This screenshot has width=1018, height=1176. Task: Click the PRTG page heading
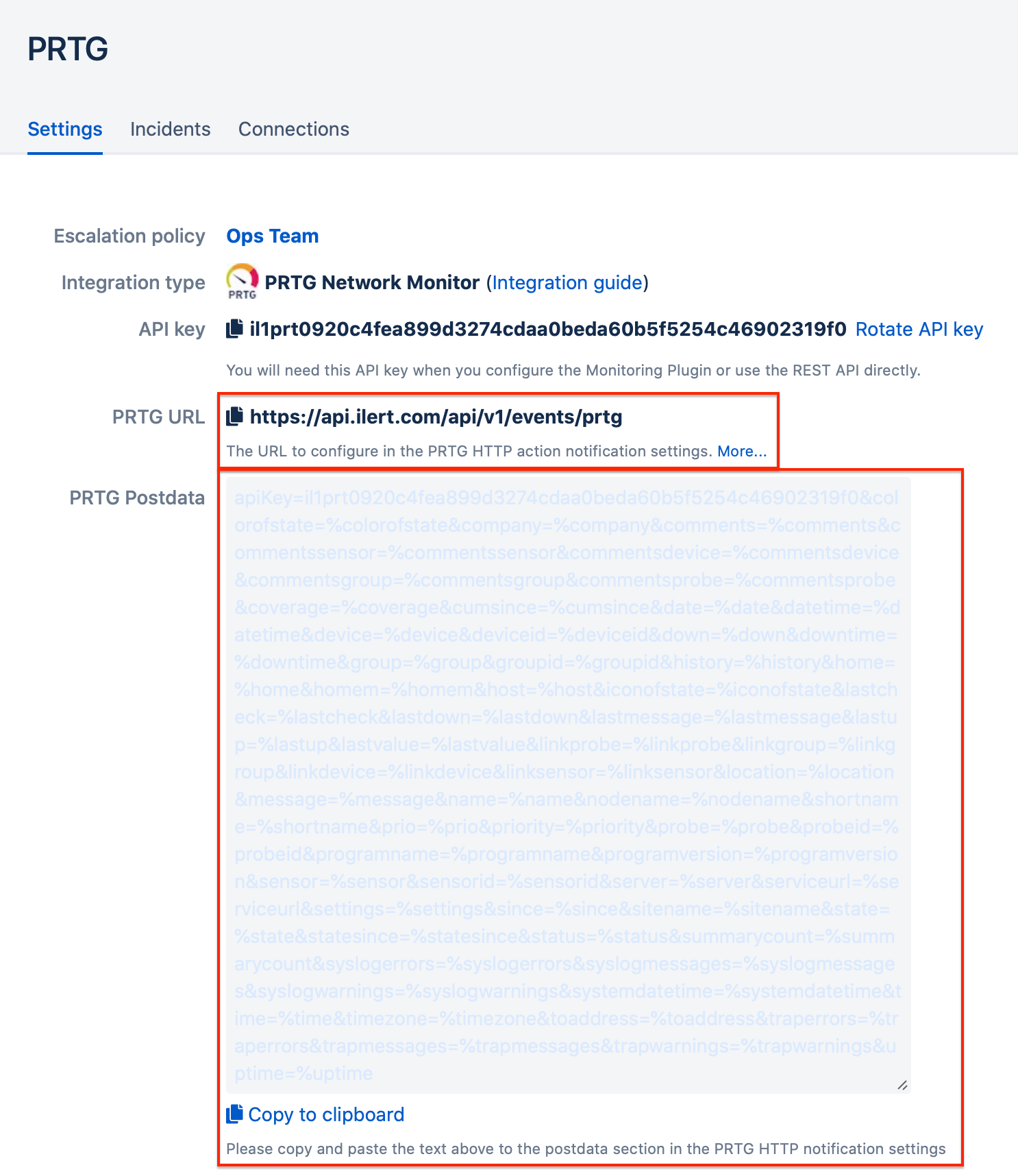coord(68,49)
